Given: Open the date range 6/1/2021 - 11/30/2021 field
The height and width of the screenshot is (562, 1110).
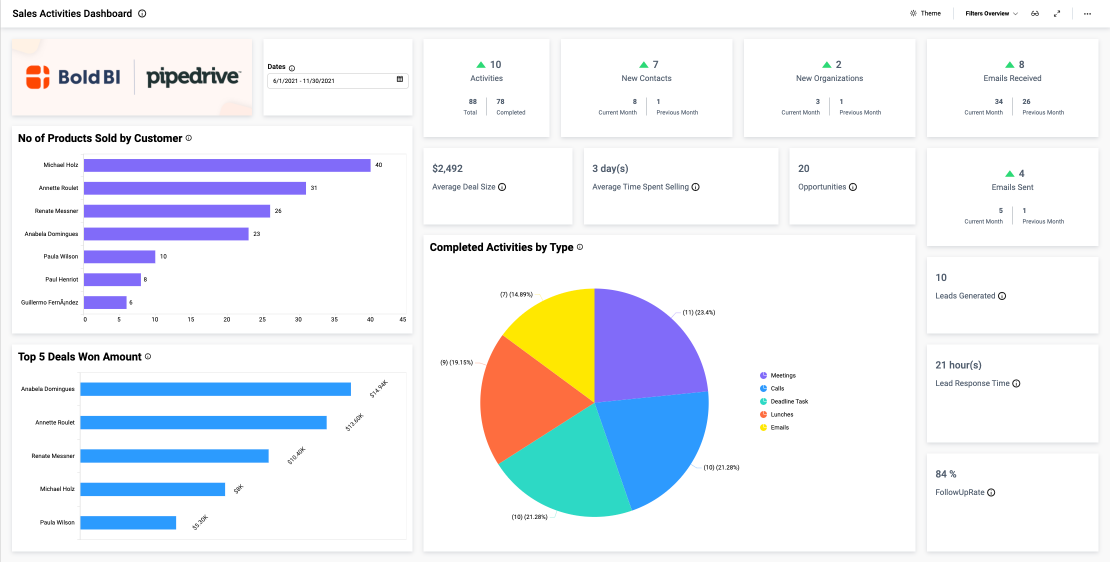Looking at the screenshot, I should point(330,79).
